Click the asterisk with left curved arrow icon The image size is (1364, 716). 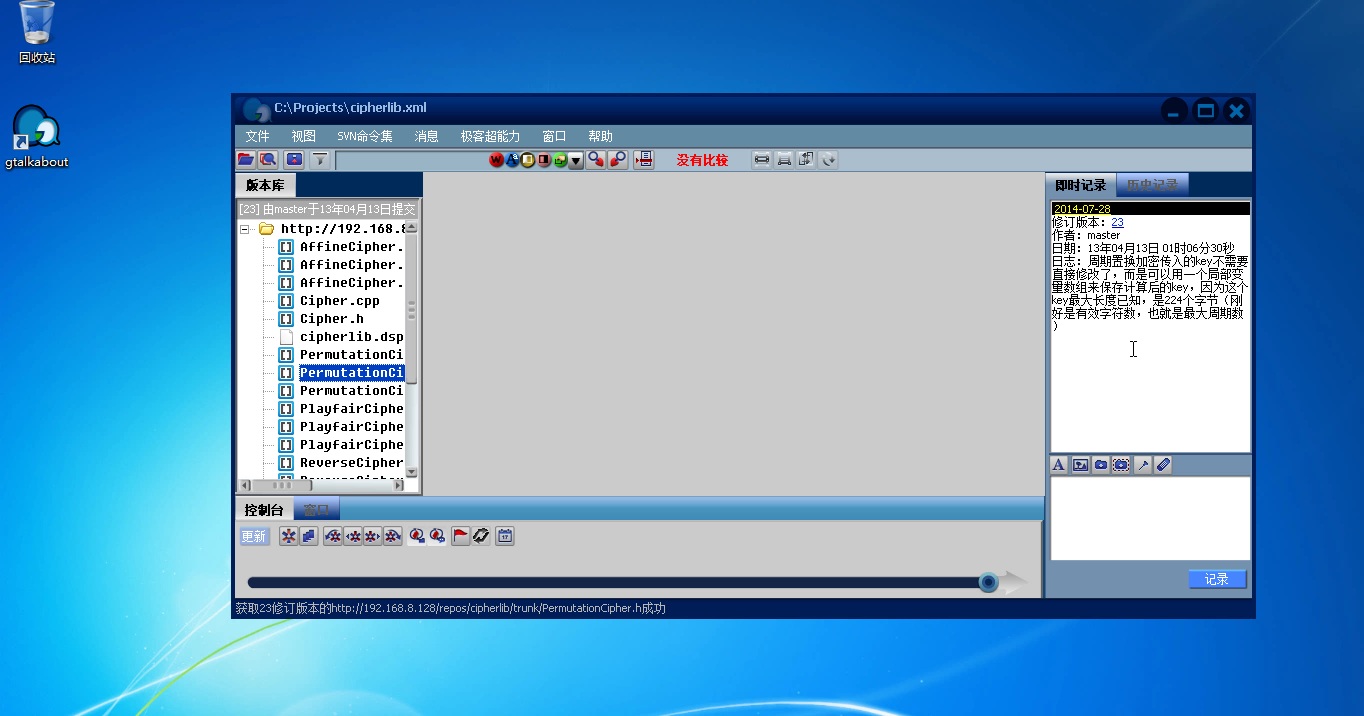(x=333, y=537)
